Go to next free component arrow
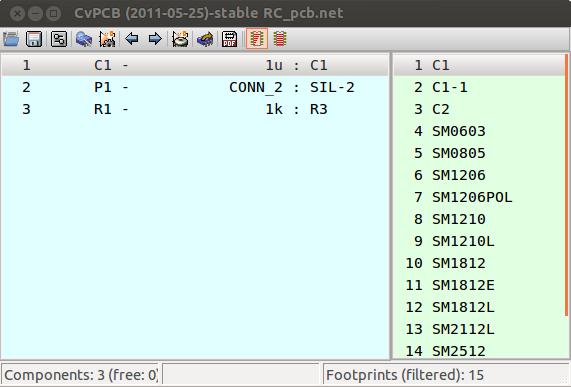The width and height of the screenshot is (571, 387). (x=155, y=39)
